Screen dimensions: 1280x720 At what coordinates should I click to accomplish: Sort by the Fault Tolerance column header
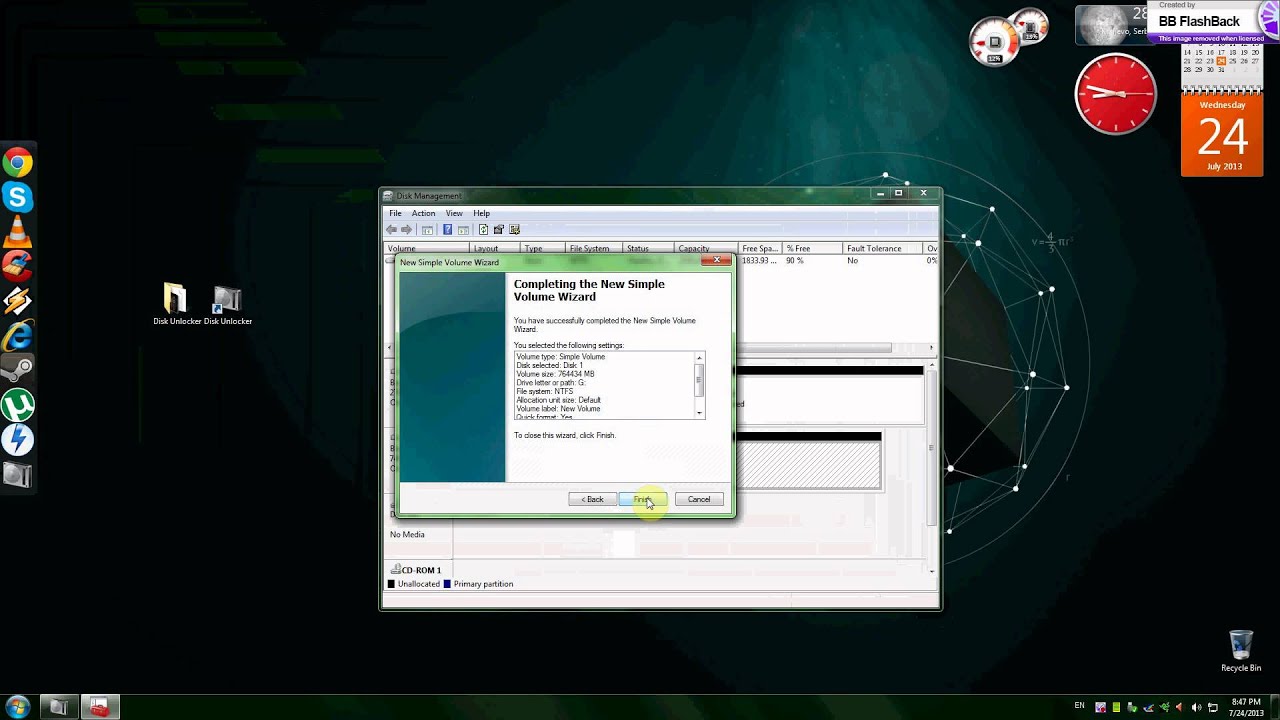coord(883,248)
